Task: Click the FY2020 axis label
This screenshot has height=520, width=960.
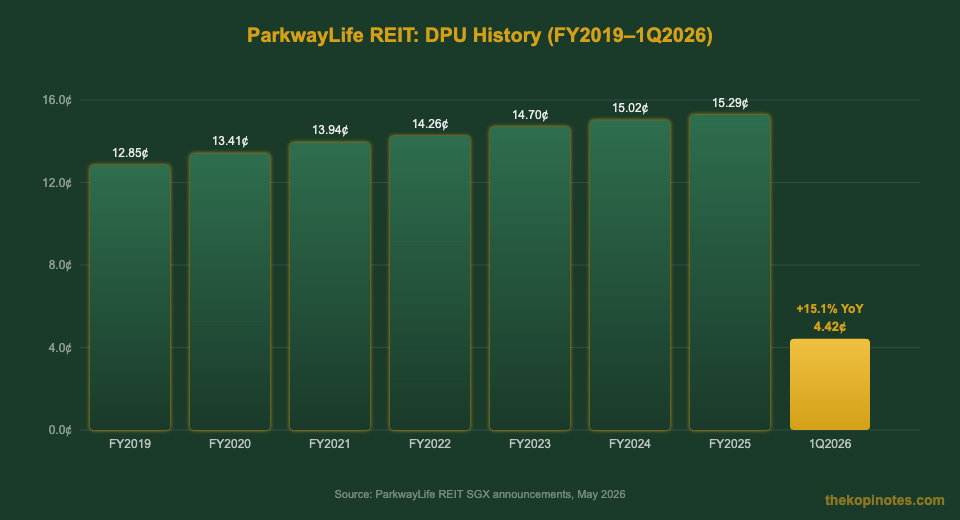Action: tap(230, 443)
